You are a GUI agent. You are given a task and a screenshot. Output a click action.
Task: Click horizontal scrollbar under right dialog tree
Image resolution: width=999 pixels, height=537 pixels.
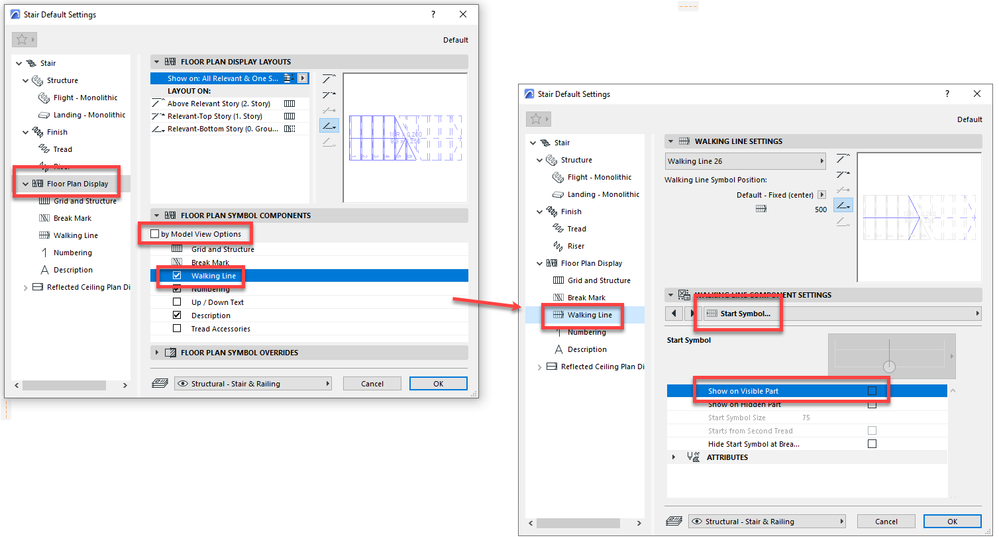(x=578, y=523)
